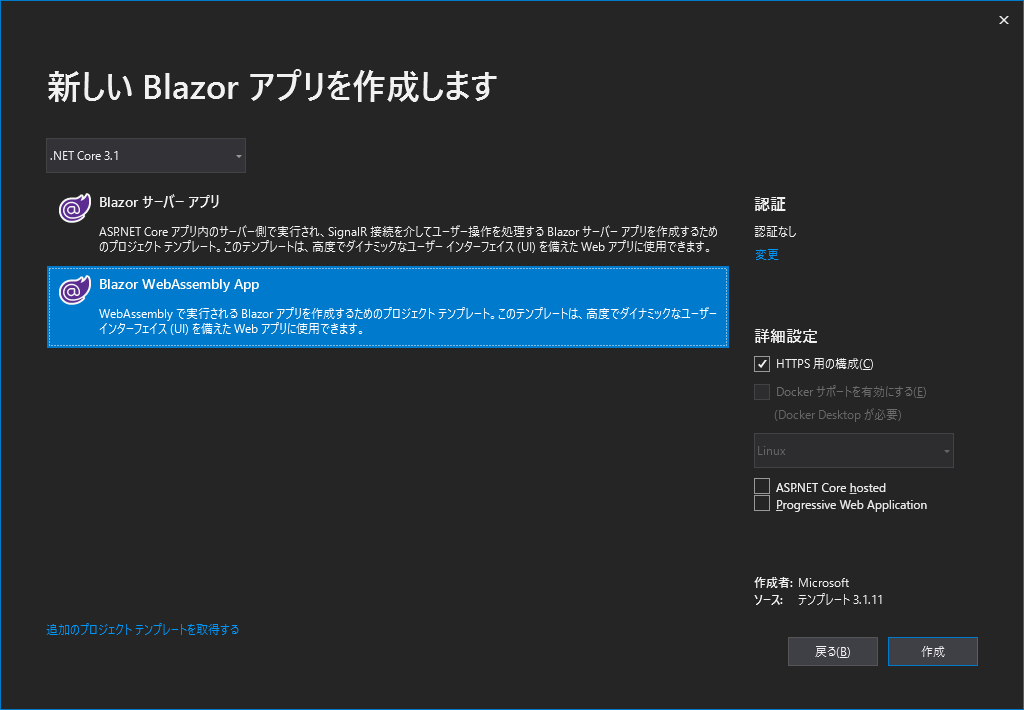The width and height of the screenshot is (1024, 710).
Task: Expand the framework version selector arrow
Action: tap(238, 155)
